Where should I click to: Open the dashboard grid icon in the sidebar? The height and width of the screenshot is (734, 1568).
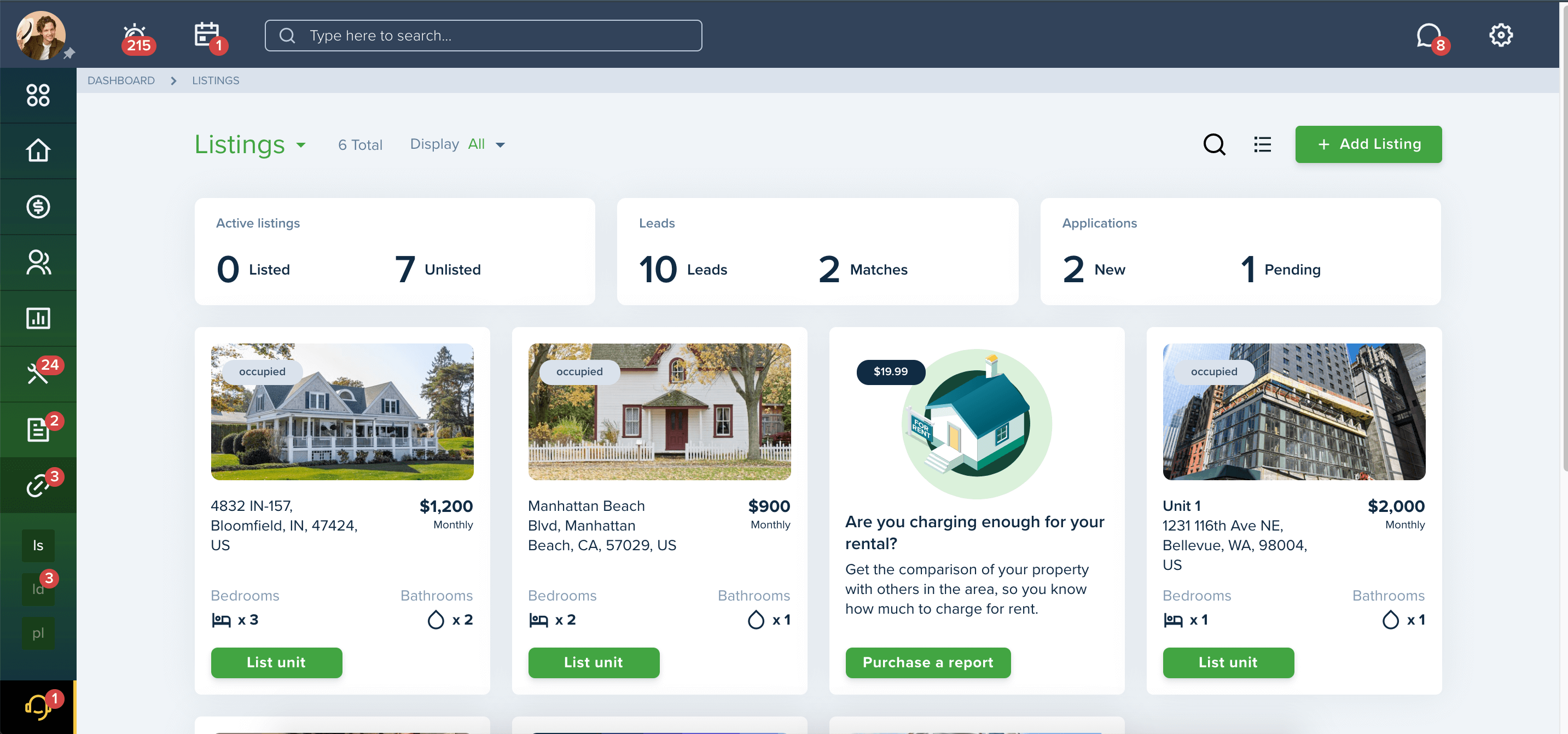(38, 96)
